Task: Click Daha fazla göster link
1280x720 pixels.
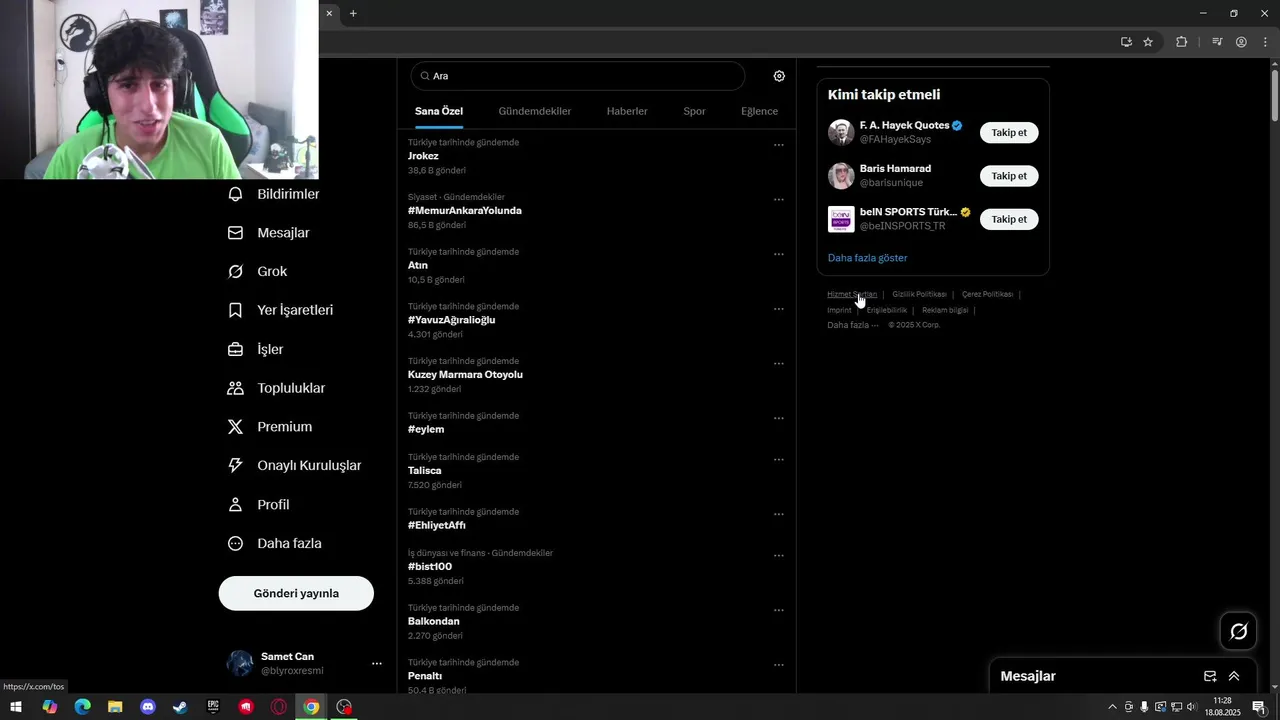Action: coord(867,258)
